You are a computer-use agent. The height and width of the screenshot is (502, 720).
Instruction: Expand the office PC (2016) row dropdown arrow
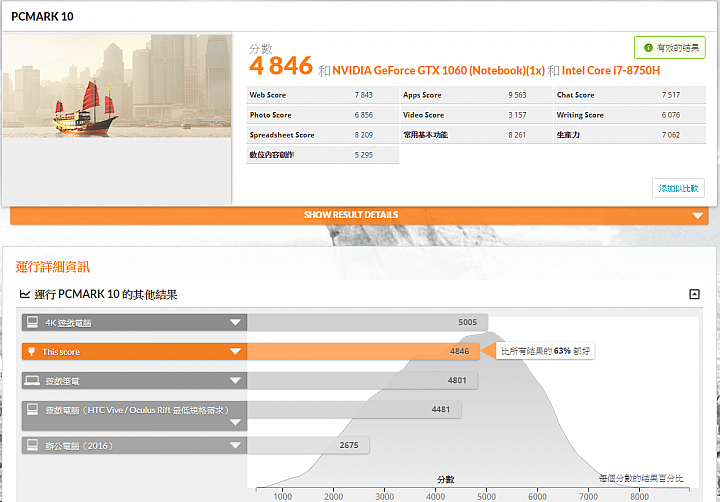coord(235,446)
